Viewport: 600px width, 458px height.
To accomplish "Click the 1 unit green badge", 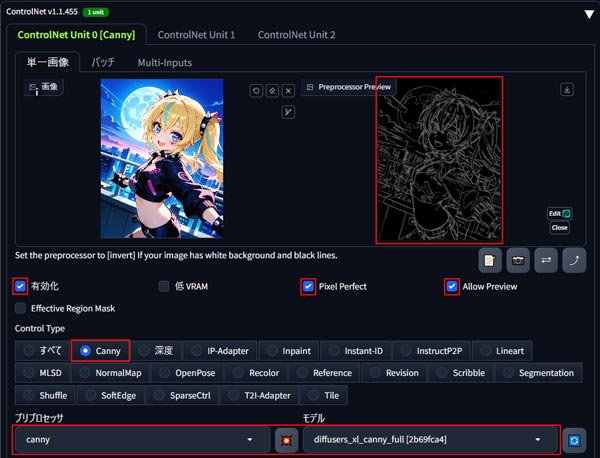I will click(x=96, y=12).
